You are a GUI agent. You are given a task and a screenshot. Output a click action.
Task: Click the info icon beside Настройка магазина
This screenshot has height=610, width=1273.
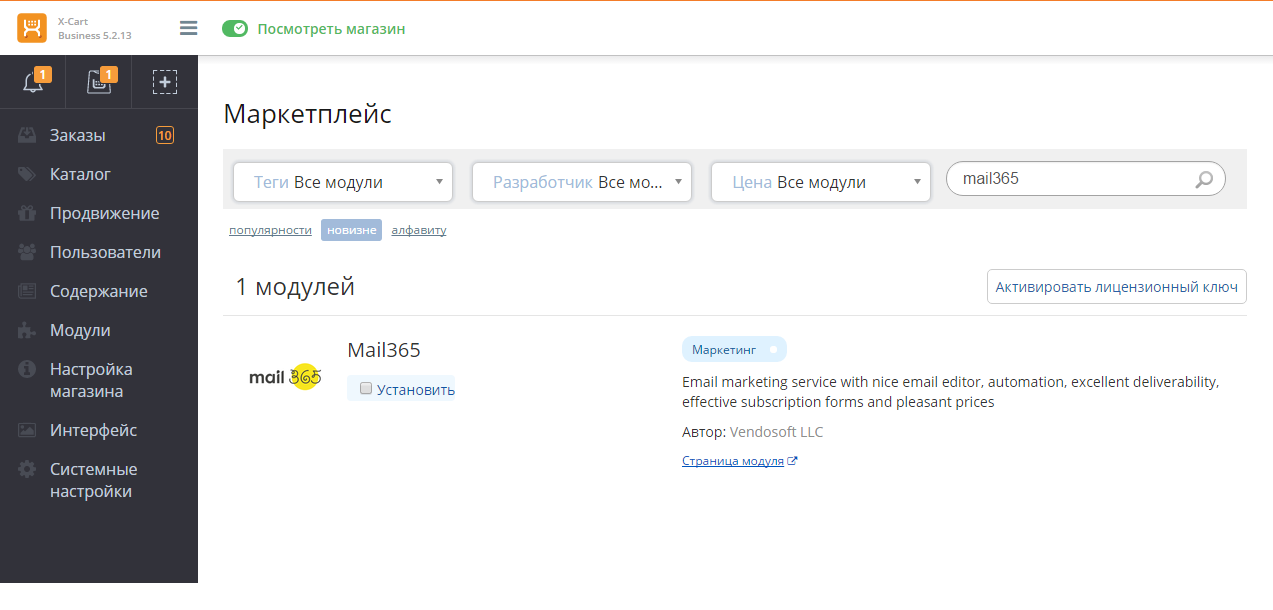27,369
